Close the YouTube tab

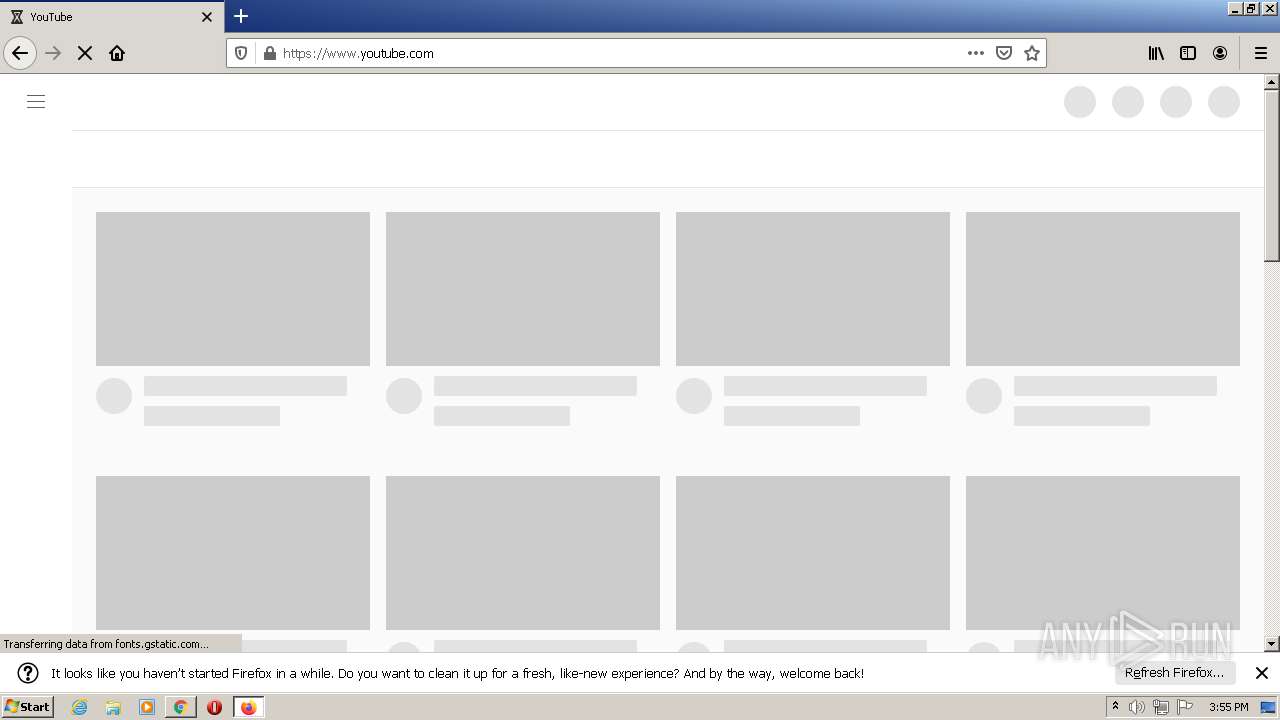[207, 17]
